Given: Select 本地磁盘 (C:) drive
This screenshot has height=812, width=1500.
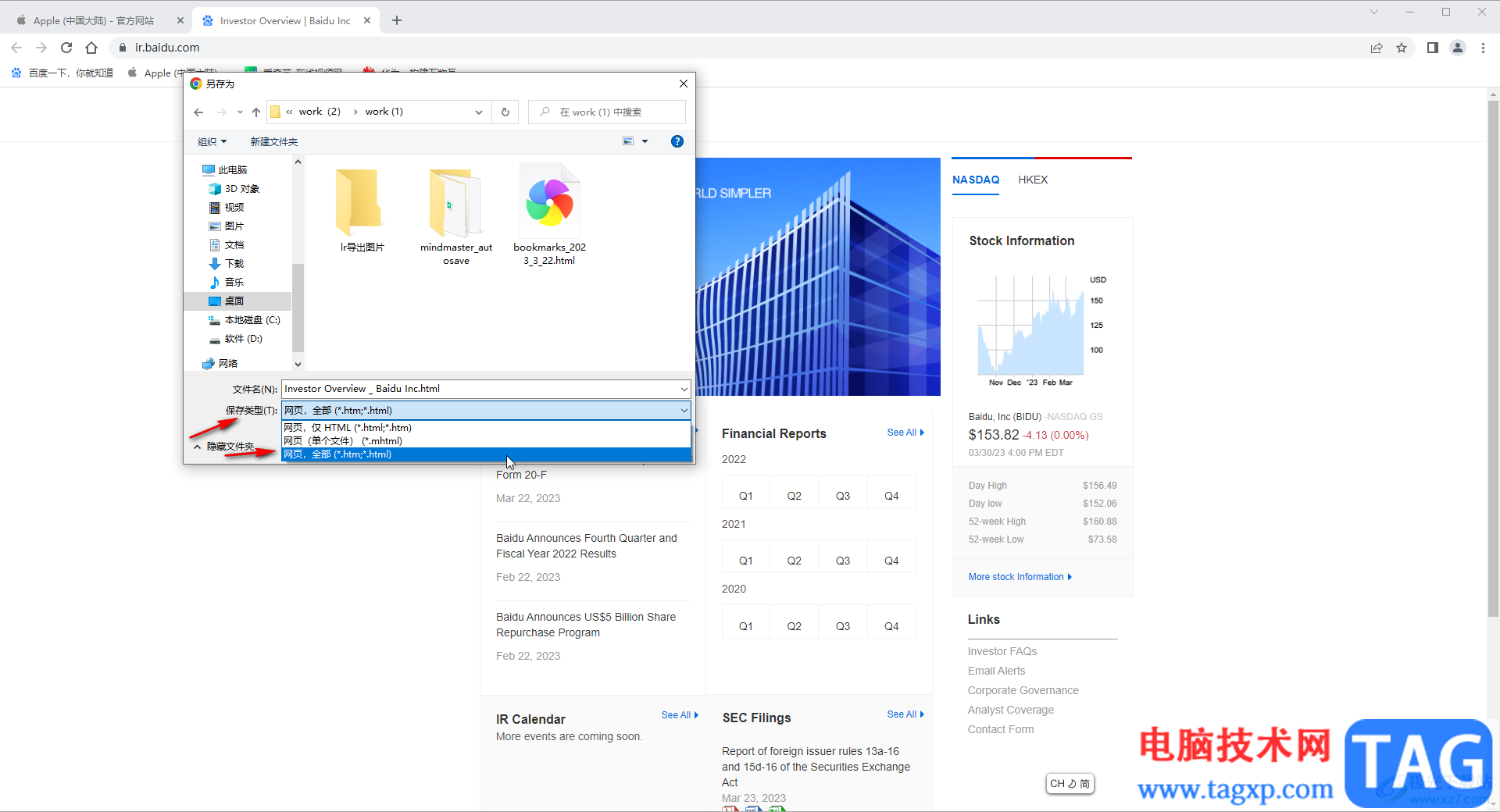Looking at the screenshot, I should tap(252, 320).
